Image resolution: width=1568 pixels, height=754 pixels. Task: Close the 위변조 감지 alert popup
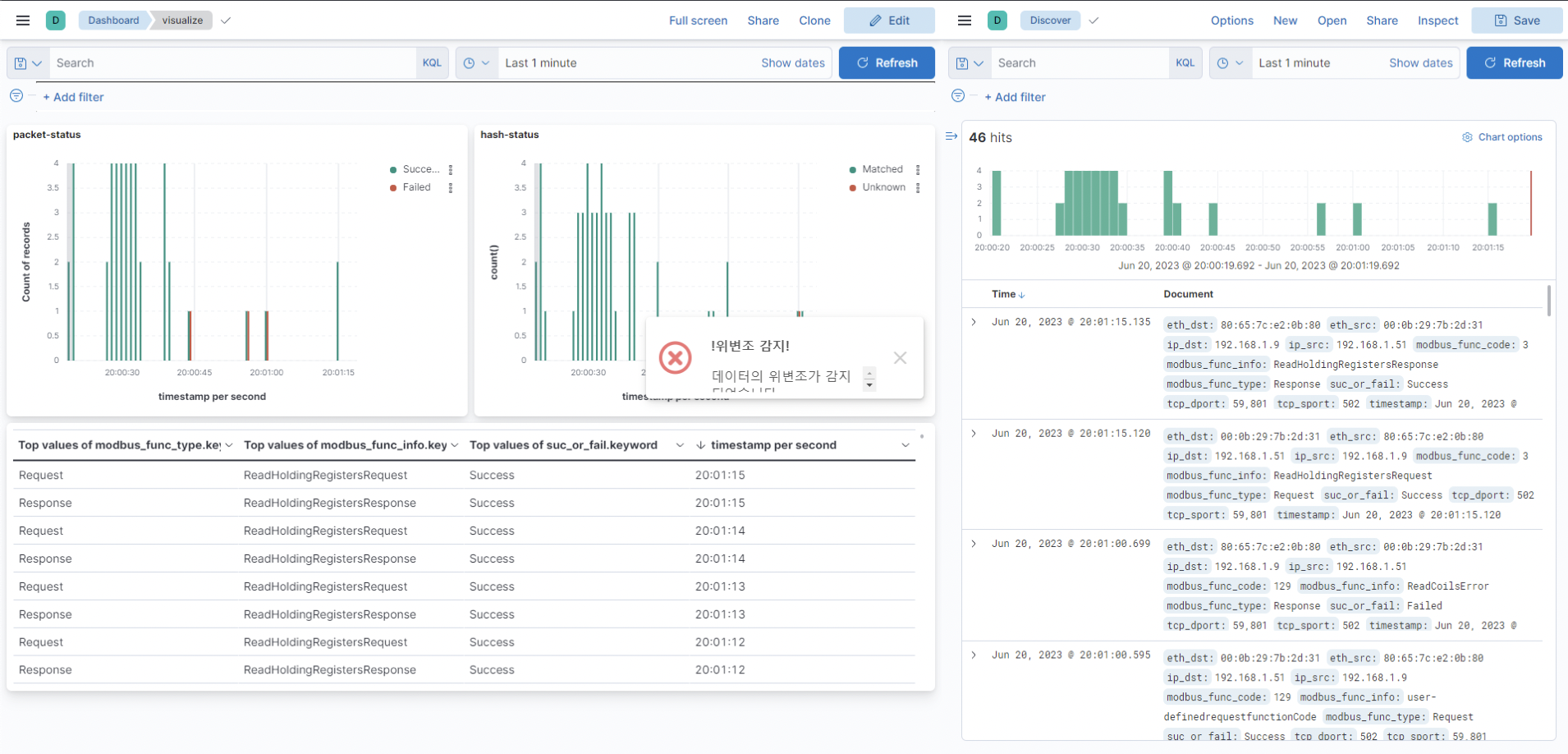coord(899,358)
